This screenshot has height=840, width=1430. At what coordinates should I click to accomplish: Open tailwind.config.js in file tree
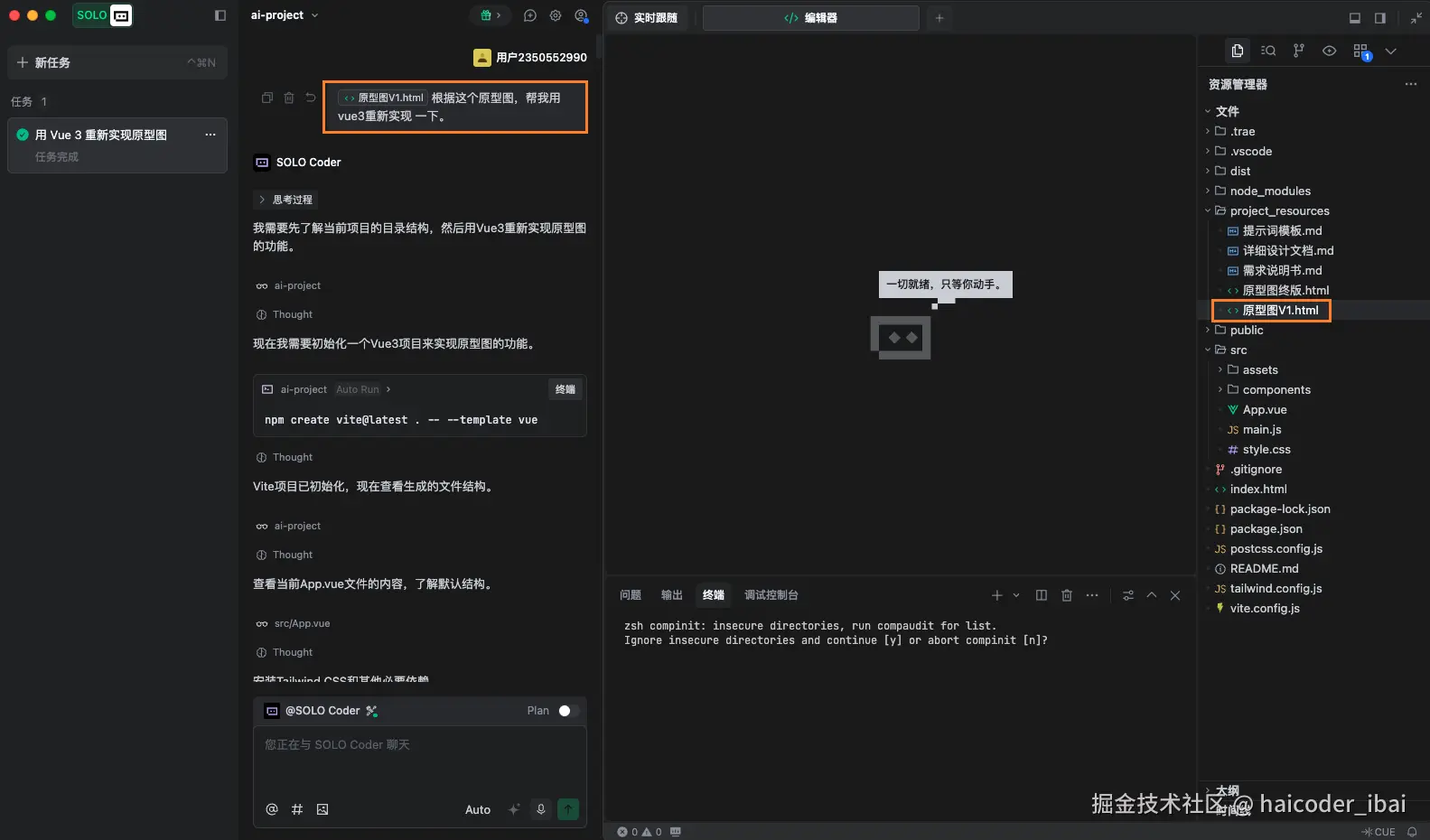click(1276, 588)
